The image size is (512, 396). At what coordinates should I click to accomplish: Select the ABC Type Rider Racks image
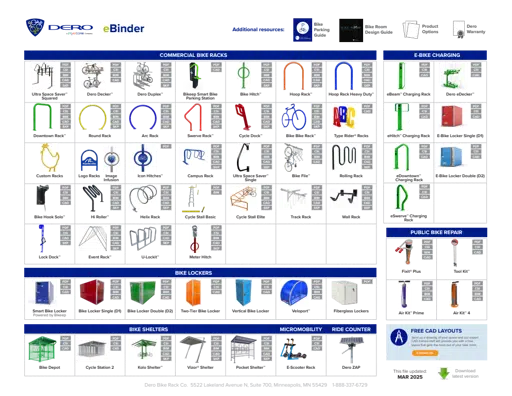[x=344, y=117]
